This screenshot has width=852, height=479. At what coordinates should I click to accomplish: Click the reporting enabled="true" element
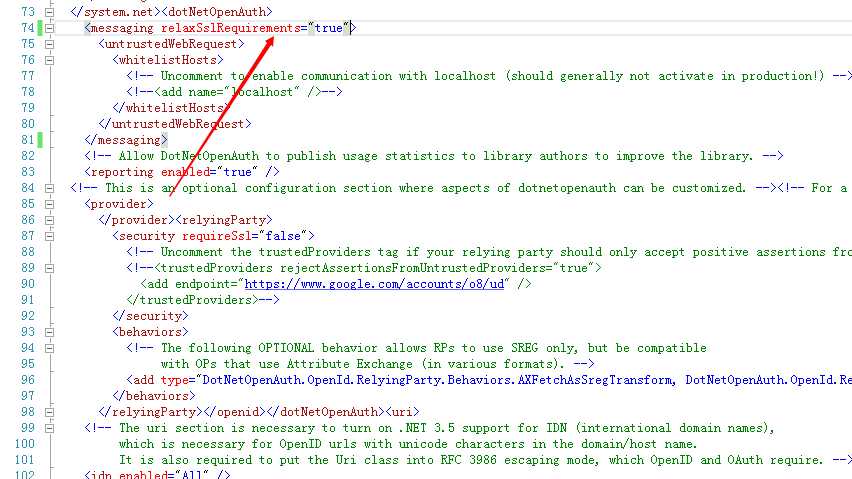point(182,172)
